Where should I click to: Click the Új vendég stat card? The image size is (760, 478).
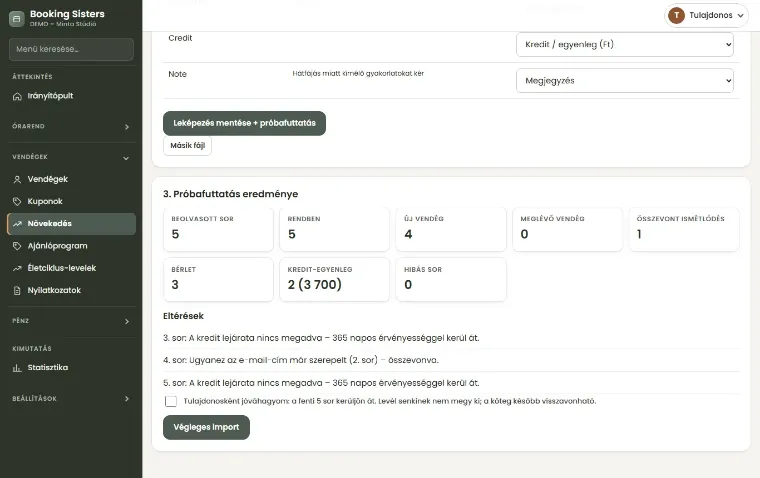coord(451,229)
